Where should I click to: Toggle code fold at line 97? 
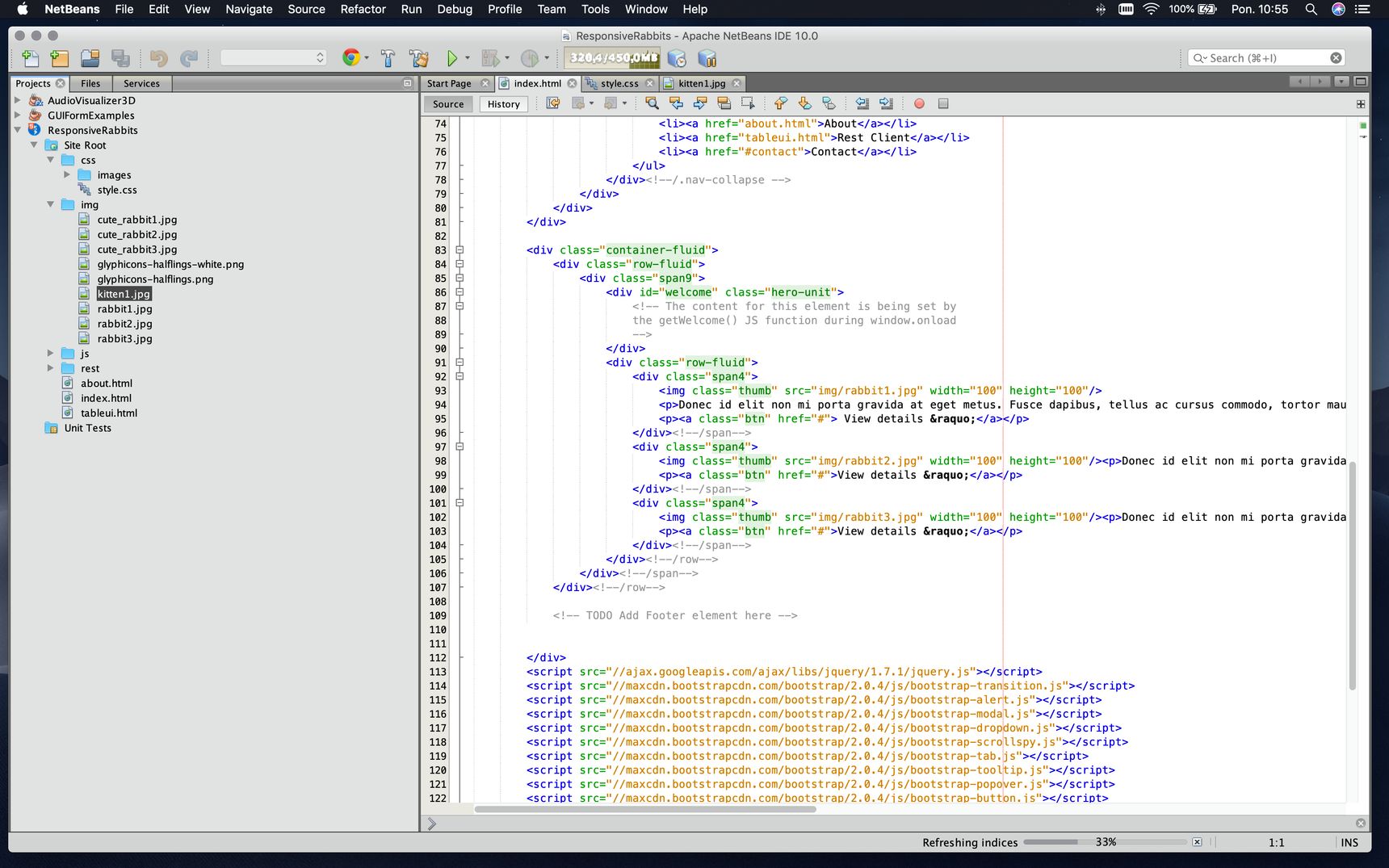coord(460,447)
